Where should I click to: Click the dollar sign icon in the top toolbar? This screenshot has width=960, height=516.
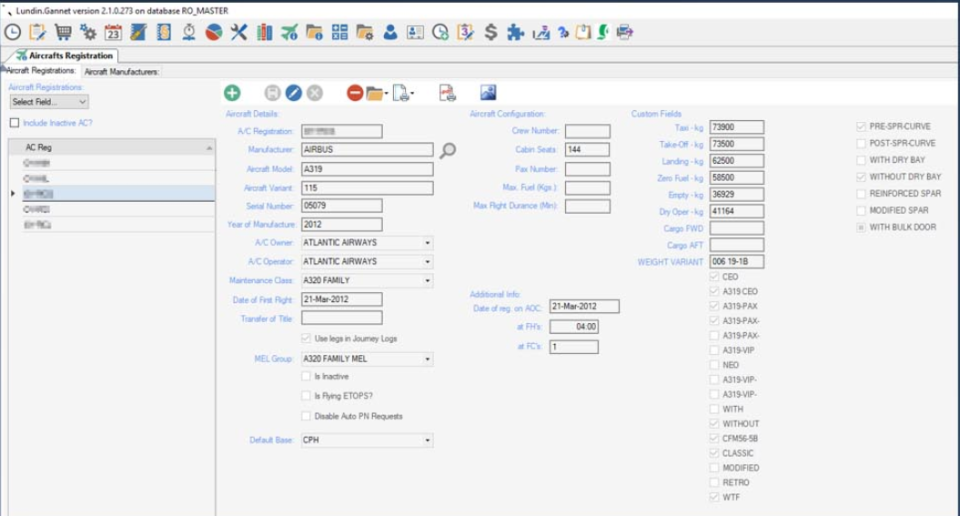pos(491,32)
